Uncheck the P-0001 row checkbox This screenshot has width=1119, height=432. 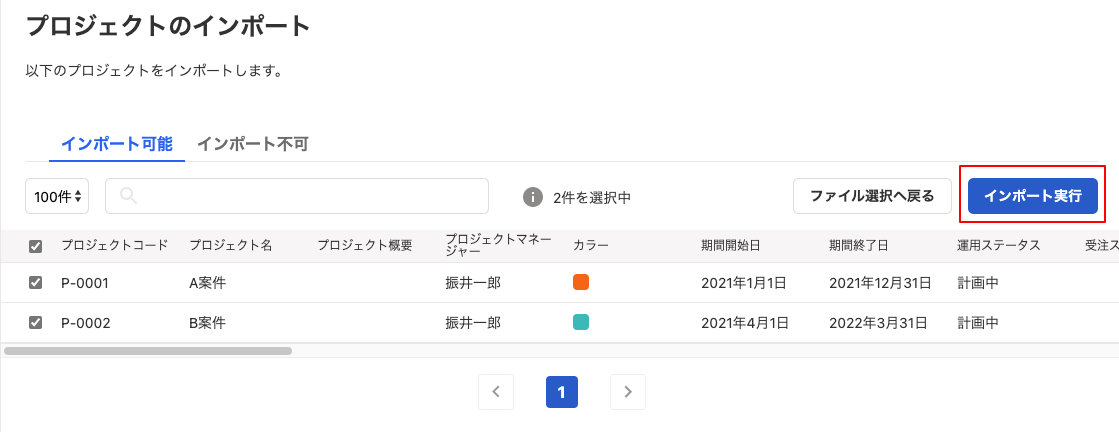(35, 283)
